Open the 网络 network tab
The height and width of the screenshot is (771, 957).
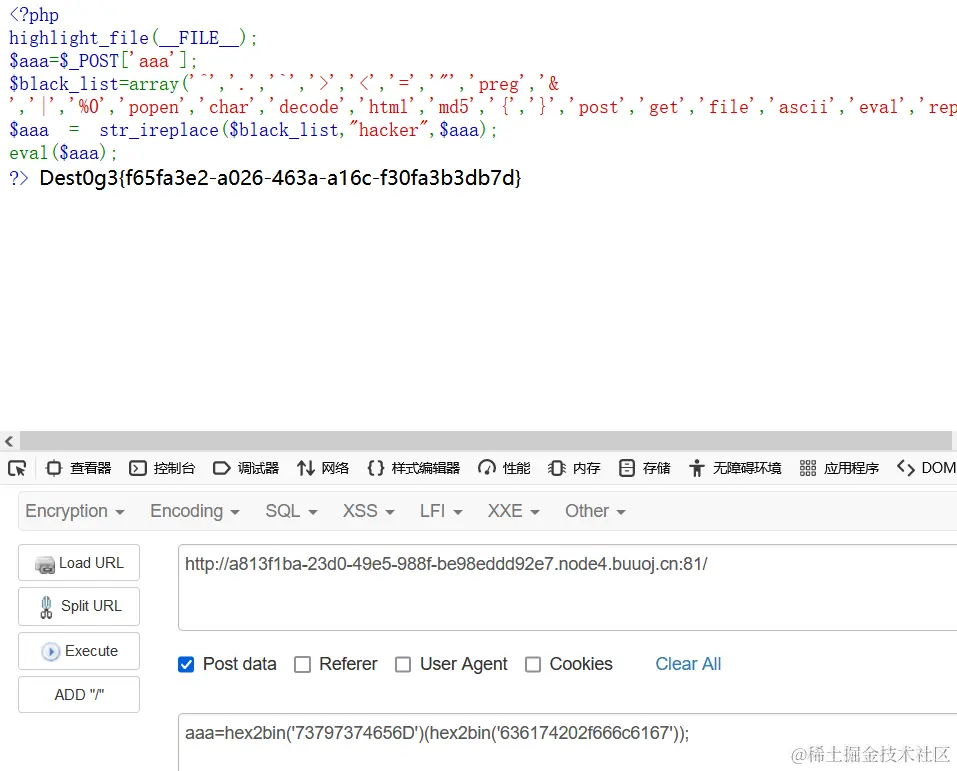click(323, 468)
